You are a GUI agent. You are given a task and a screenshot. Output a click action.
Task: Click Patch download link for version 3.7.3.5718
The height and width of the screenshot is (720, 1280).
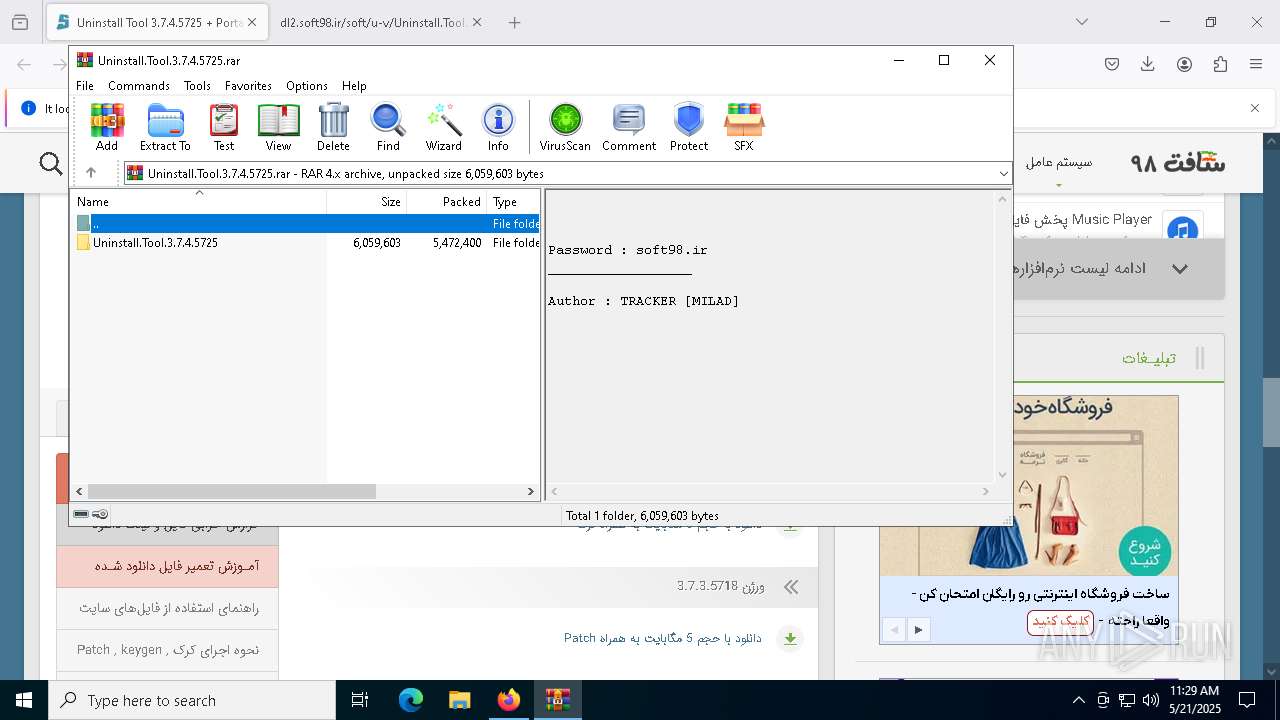point(662,638)
